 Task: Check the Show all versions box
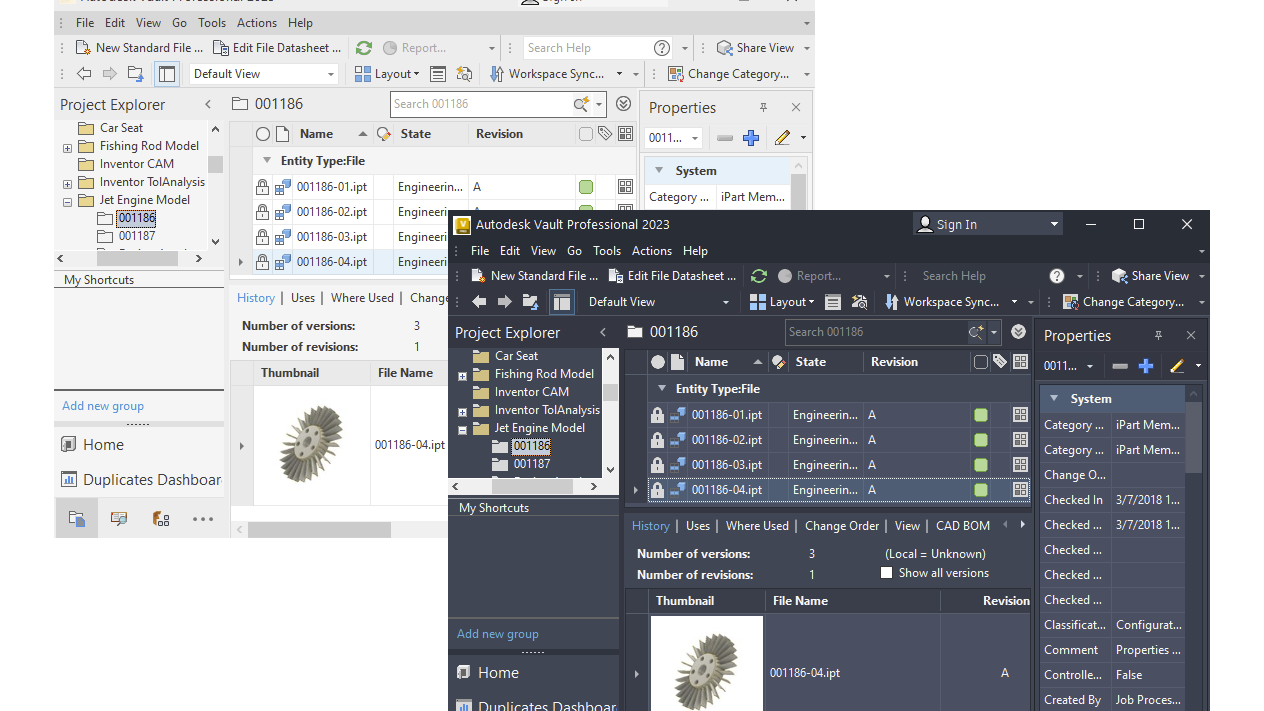pyautogui.click(x=886, y=573)
